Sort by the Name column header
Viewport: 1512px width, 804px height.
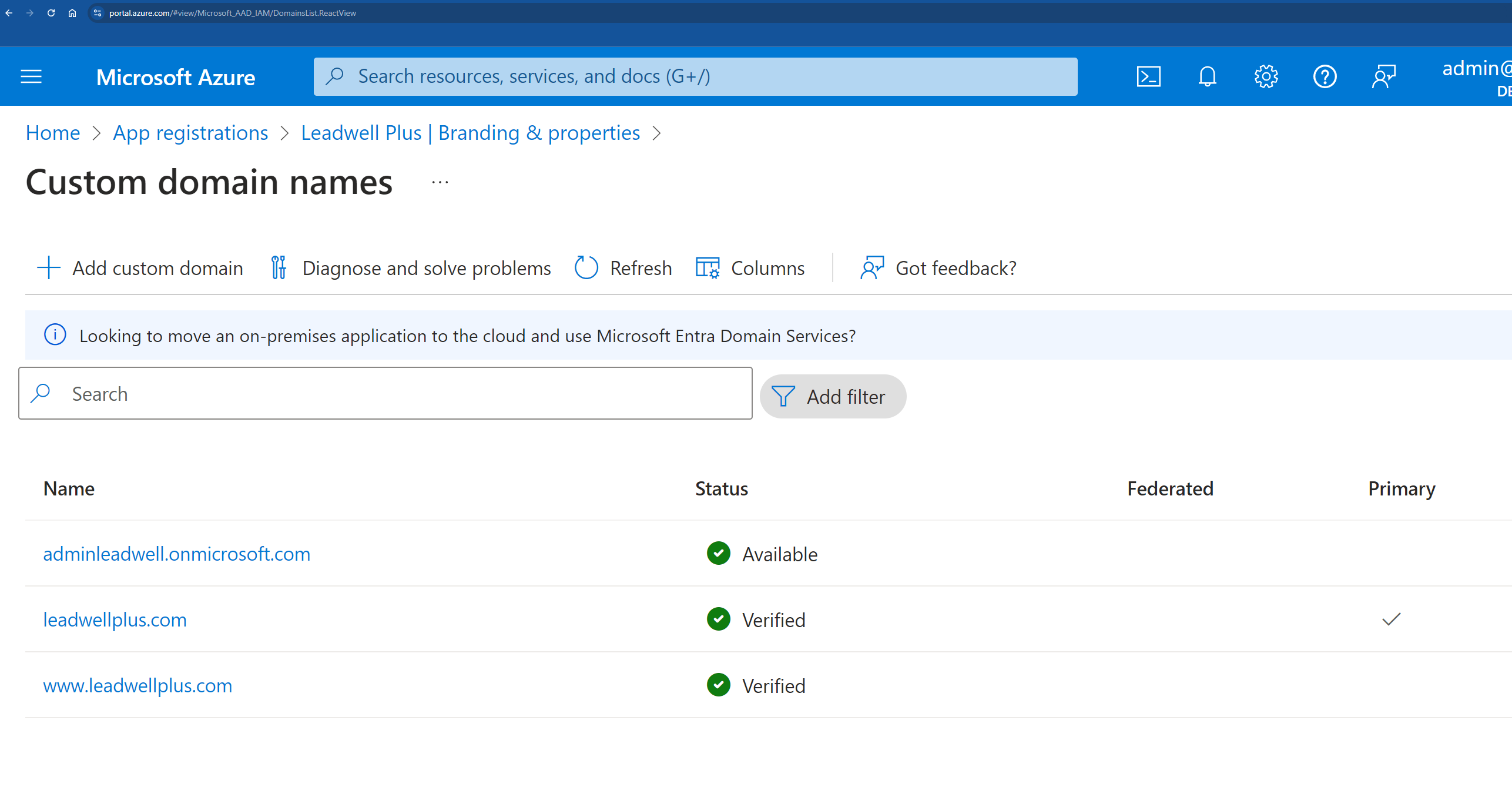[69, 488]
